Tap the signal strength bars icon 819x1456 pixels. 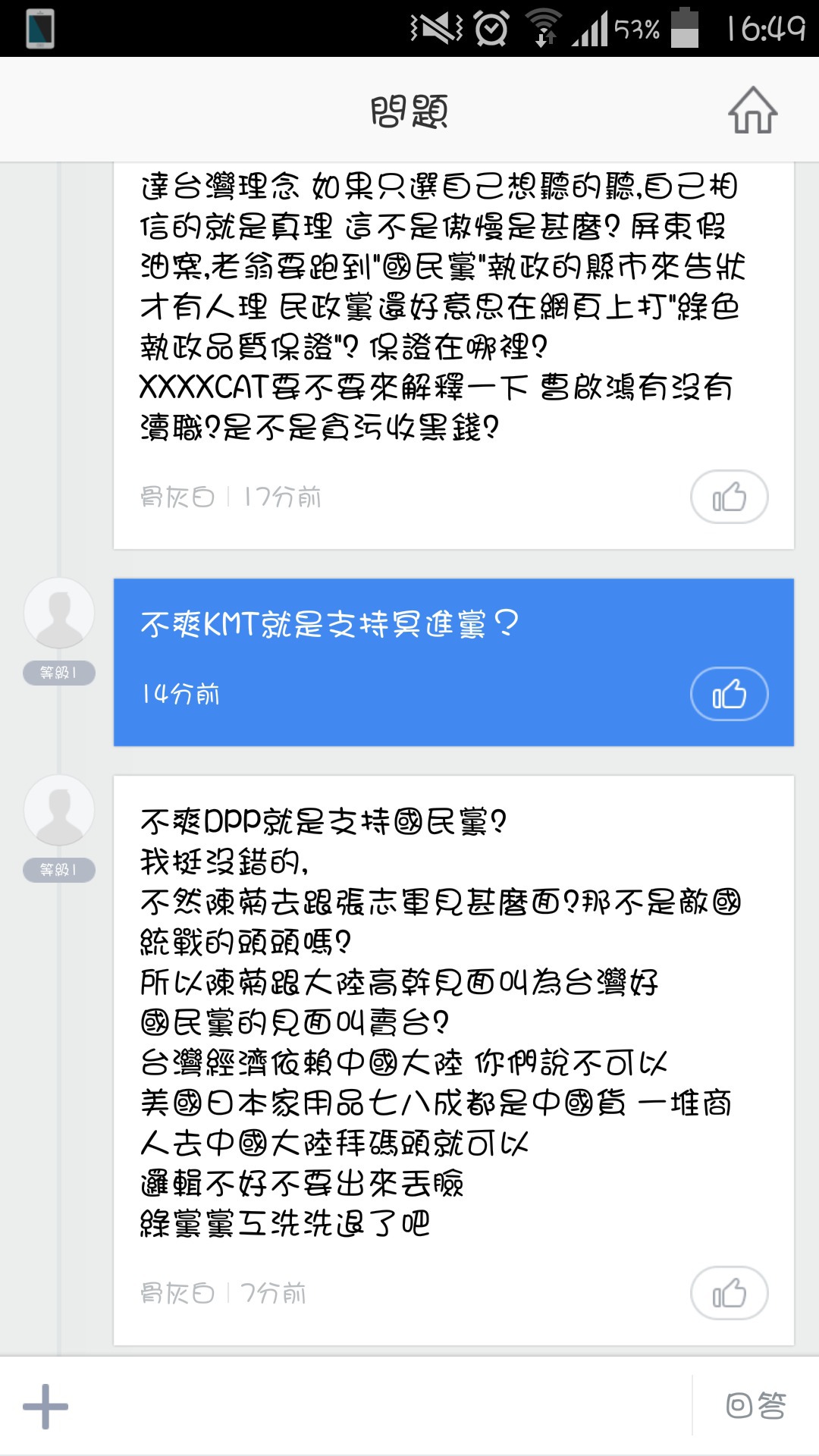coord(591,30)
